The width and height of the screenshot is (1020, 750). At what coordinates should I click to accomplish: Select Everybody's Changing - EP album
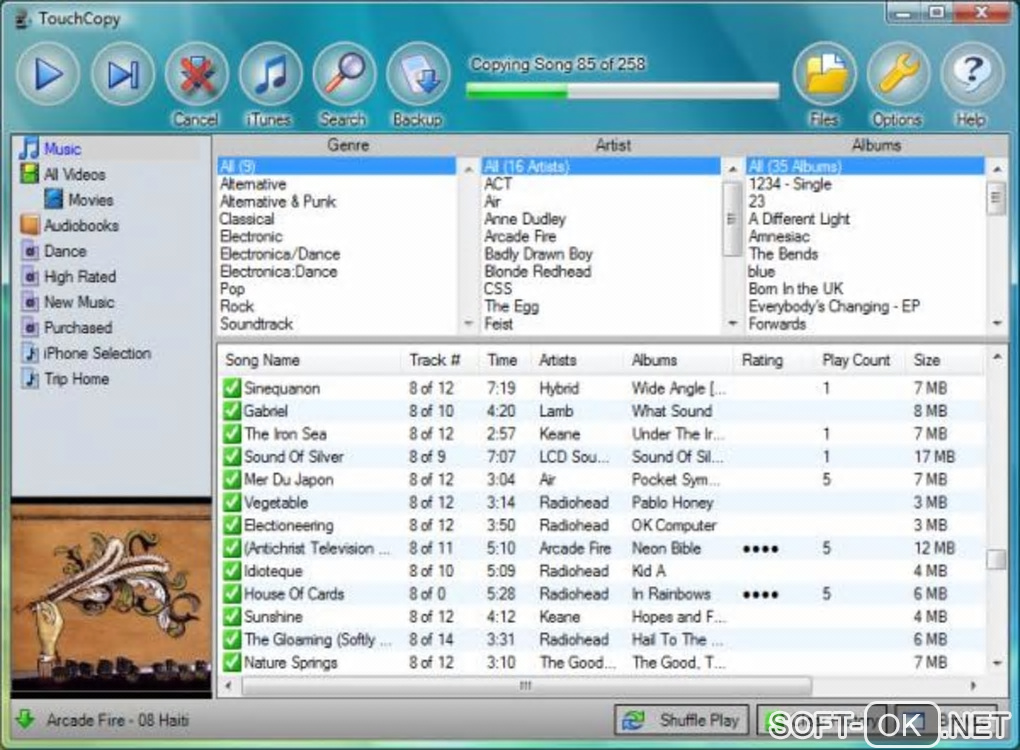tap(834, 306)
